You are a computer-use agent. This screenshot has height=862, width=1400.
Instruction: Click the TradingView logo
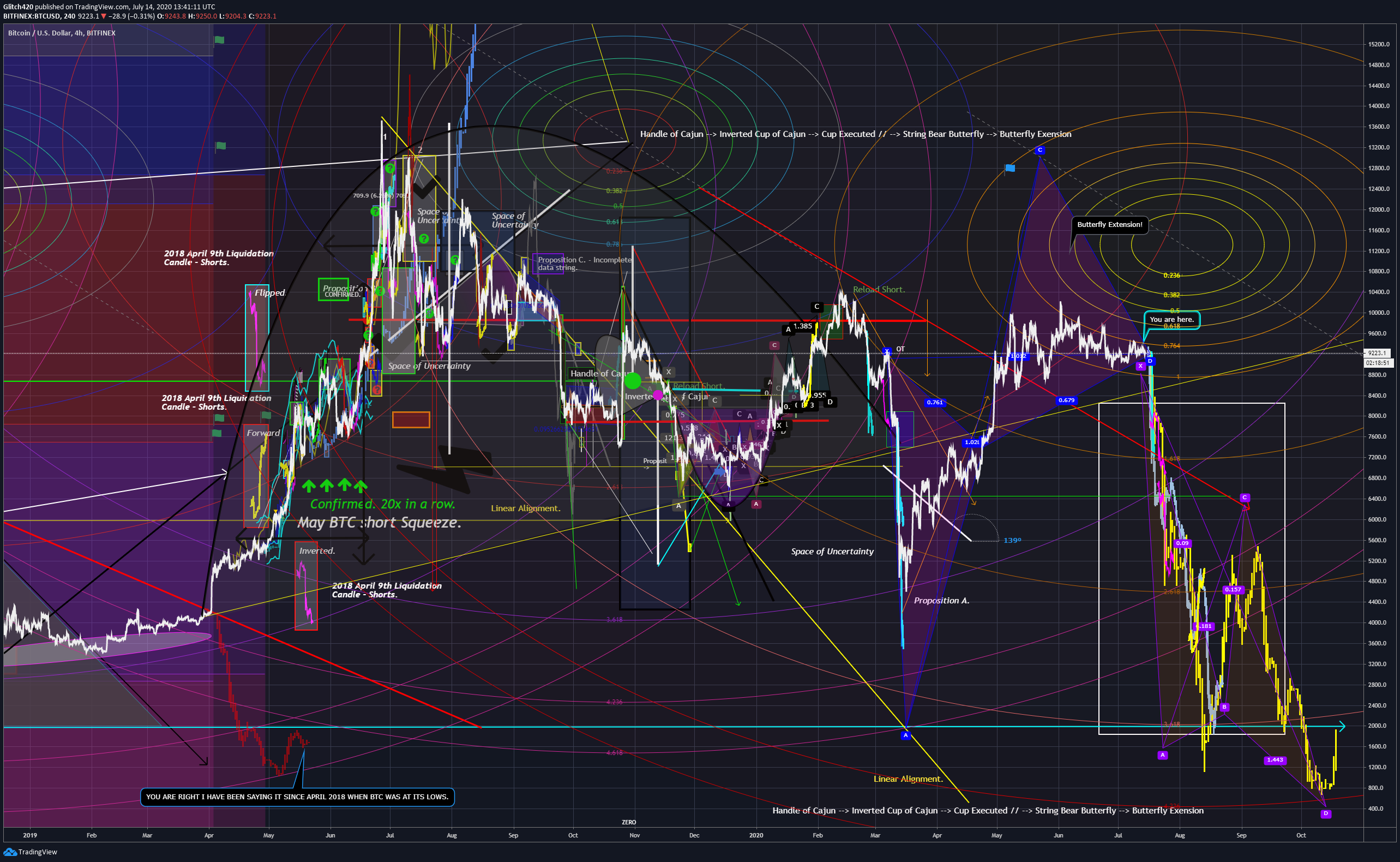[x=30, y=852]
